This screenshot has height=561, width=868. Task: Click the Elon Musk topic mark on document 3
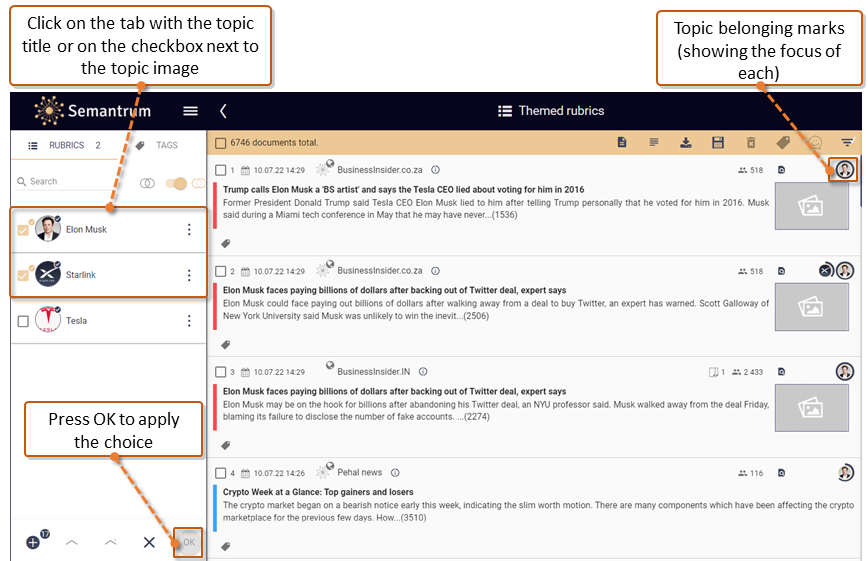tap(845, 371)
